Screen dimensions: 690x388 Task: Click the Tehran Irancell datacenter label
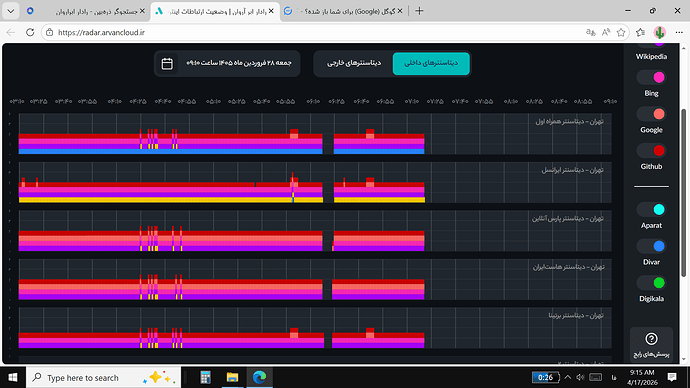[x=573, y=170]
